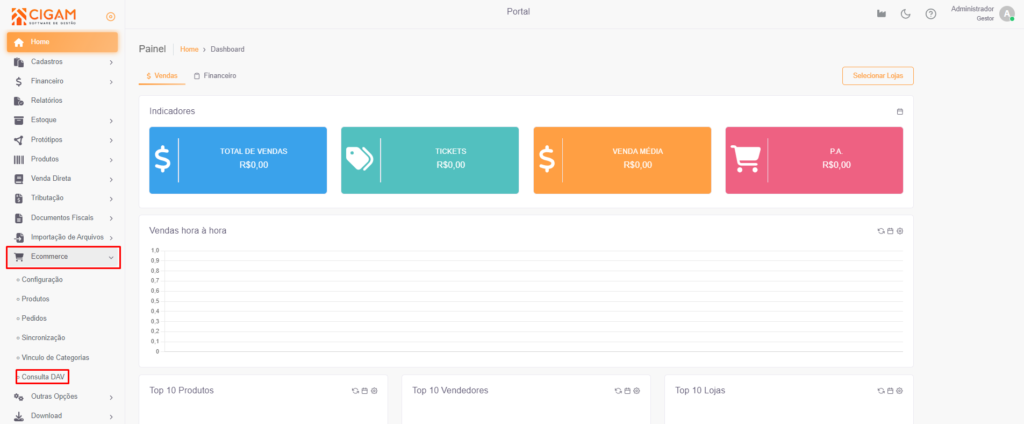
Task: Click the Administrador Gestor user name
Action: pos(972,14)
